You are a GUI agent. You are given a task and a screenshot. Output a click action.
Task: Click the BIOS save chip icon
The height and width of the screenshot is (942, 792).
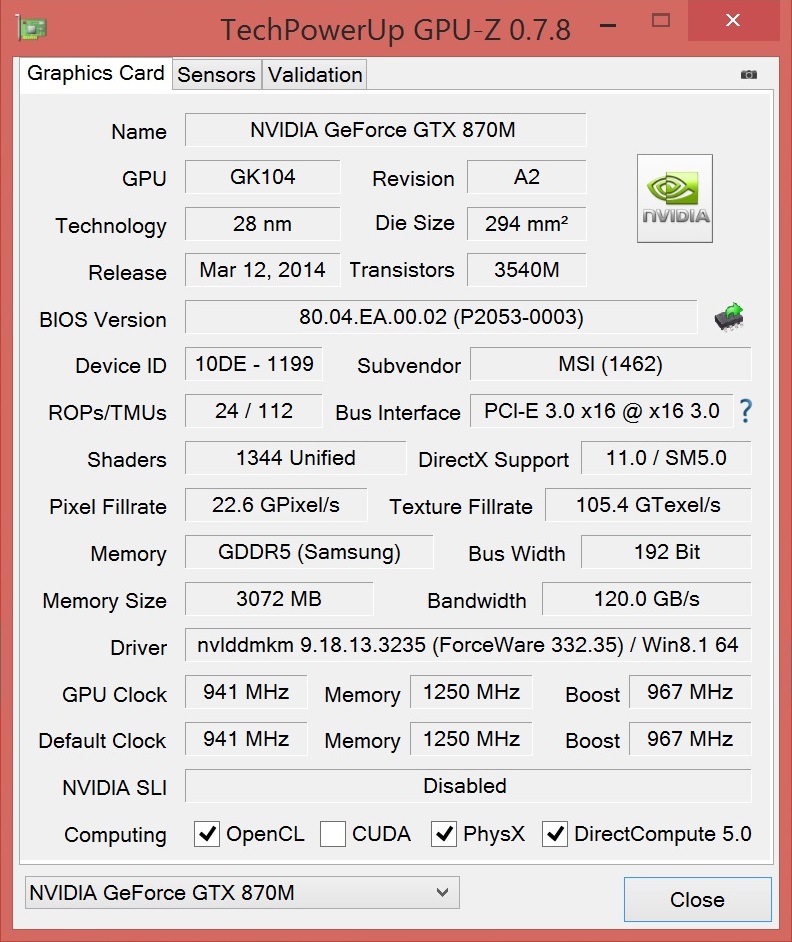(729, 317)
